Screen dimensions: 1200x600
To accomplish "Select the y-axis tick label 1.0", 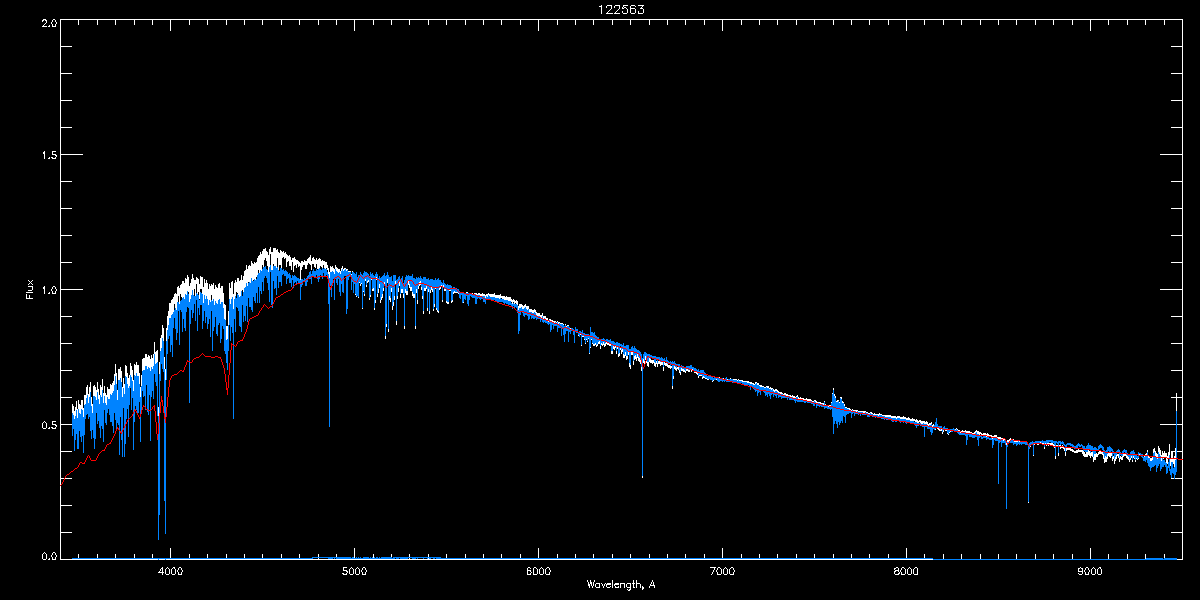I will pyautogui.click(x=48, y=290).
